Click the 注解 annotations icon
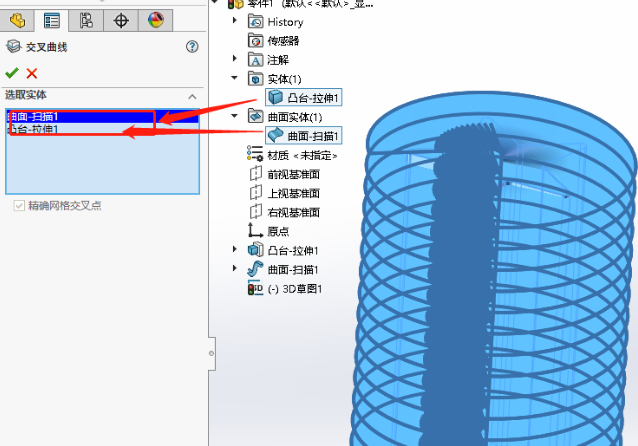638x446 pixels. pyautogui.click(x=256, y=59)
